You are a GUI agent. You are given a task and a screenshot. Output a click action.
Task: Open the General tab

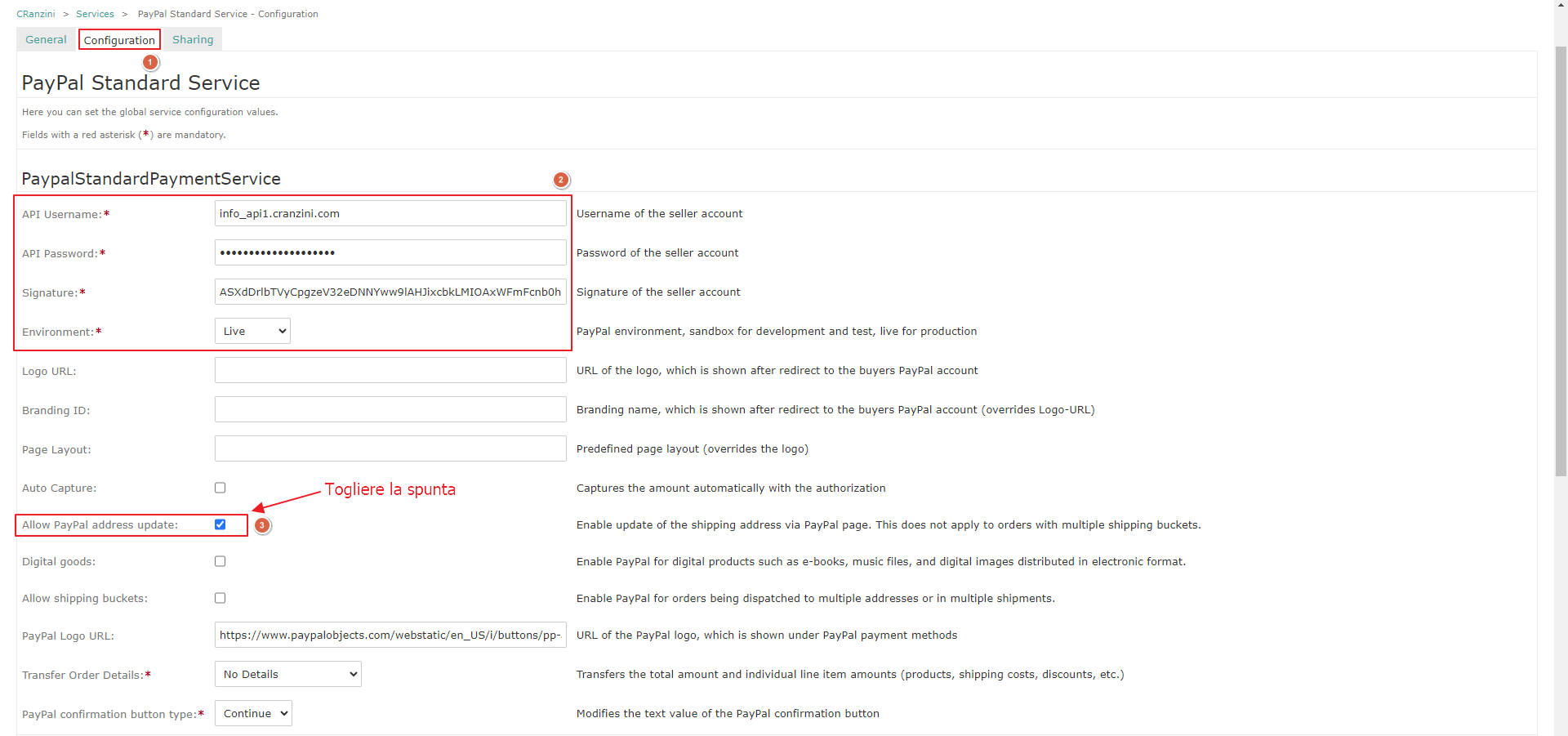(46, 39)
